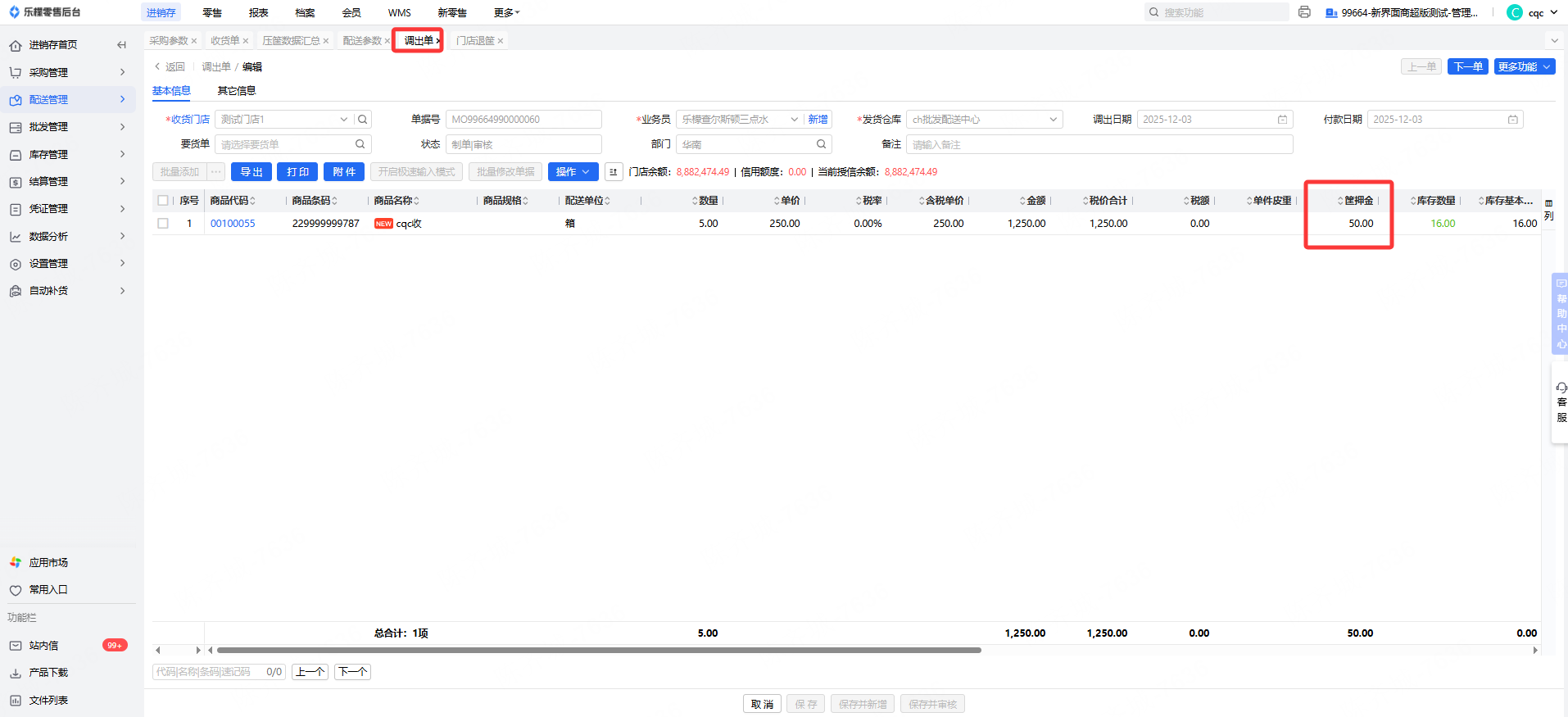Click the user avatar icon

[x=1515, y=12]
